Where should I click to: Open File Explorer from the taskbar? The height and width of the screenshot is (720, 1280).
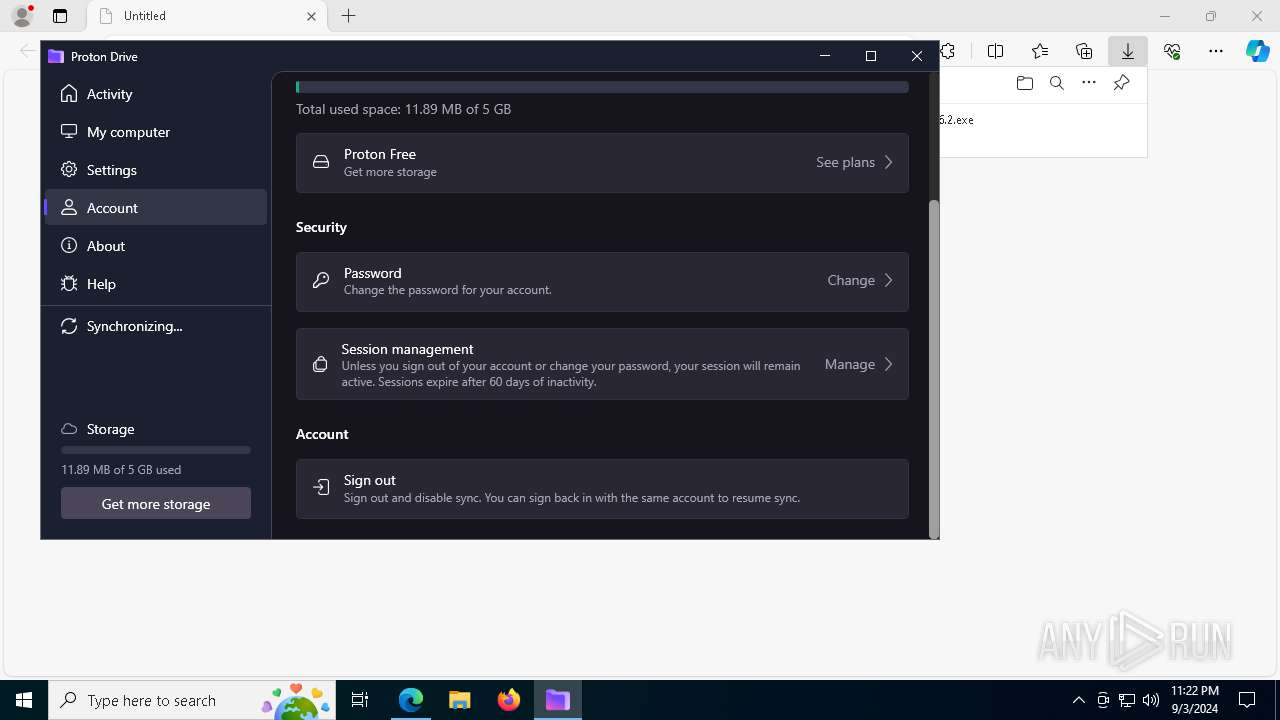pyautogui.click(x=460, y=700)
